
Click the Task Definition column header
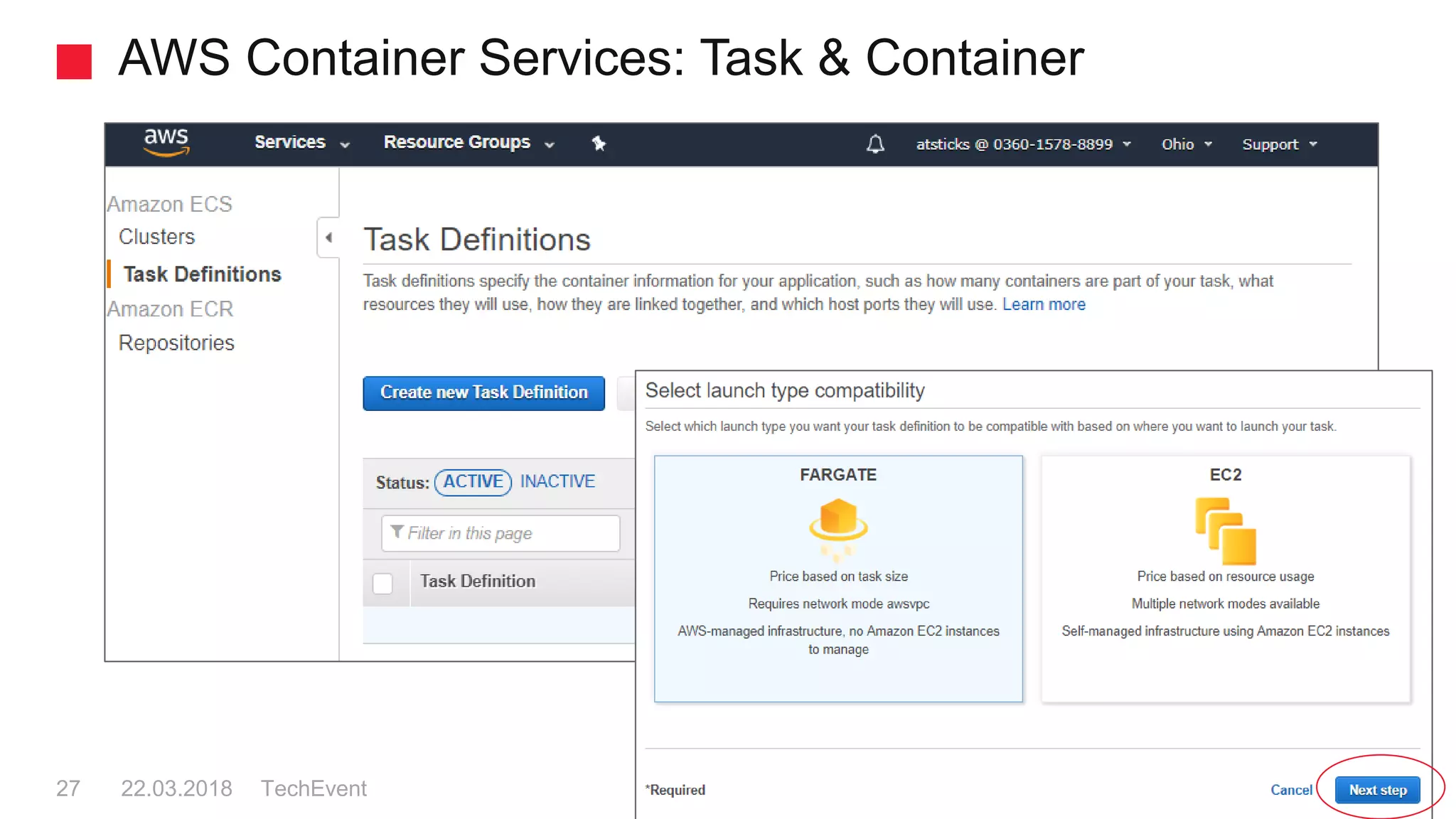click(x=478, y=582)
